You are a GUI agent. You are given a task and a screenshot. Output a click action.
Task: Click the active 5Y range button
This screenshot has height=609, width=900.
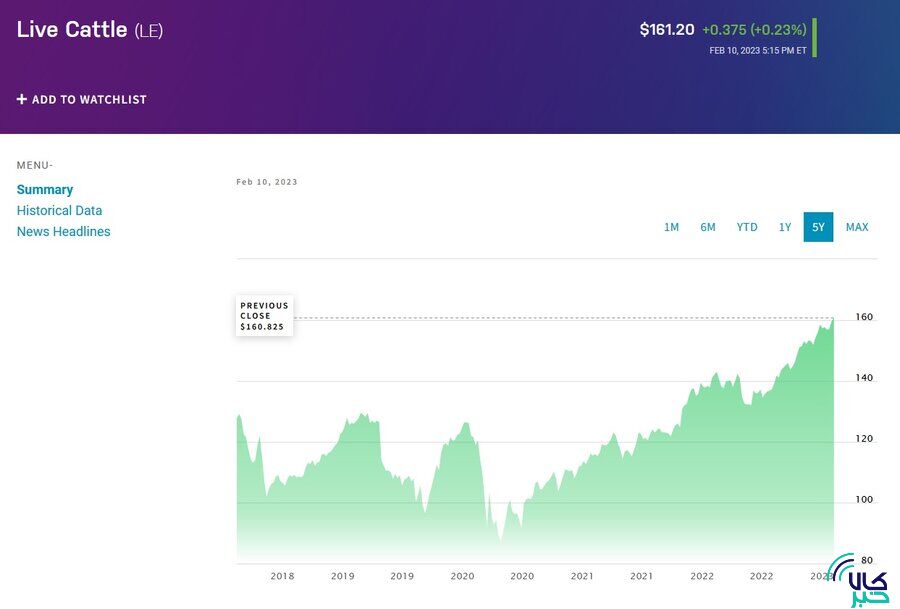point(818,227)
